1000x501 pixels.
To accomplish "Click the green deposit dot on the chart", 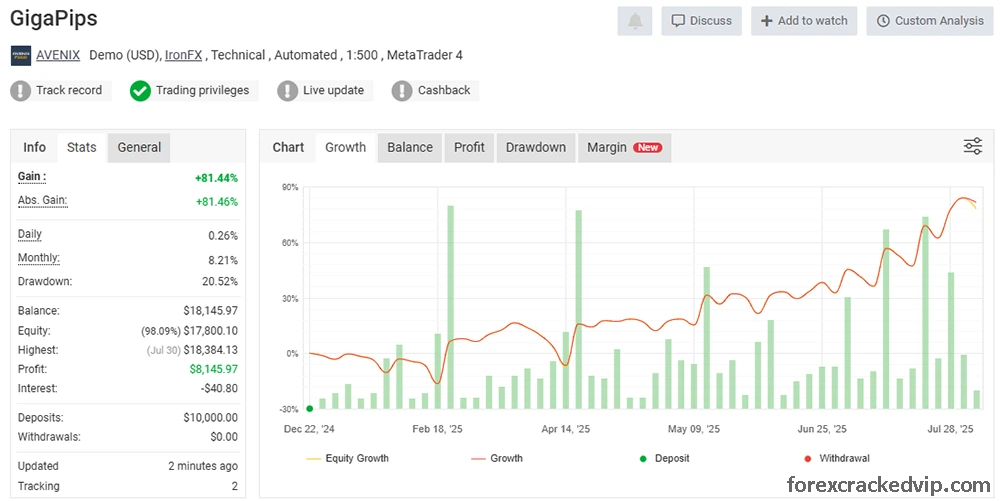I will 309,409.
